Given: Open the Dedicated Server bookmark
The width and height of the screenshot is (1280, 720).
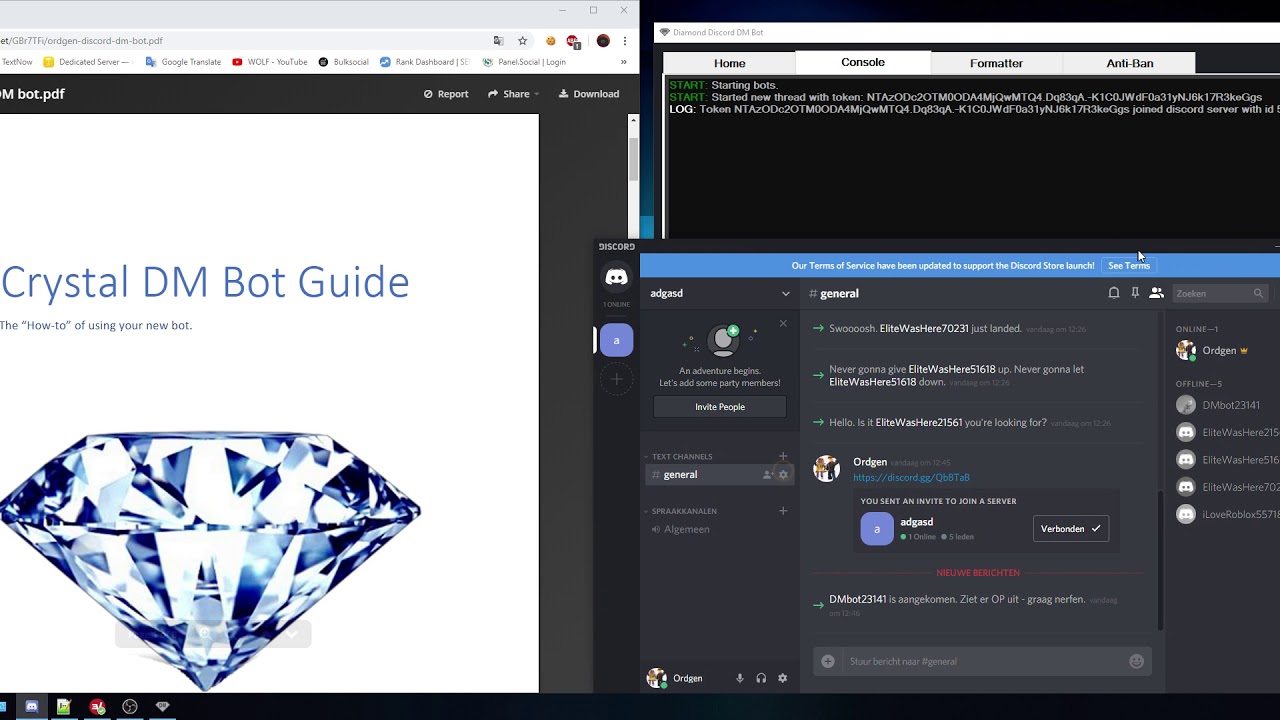Looking at the screenshot, I should click(x=88, y=62).
